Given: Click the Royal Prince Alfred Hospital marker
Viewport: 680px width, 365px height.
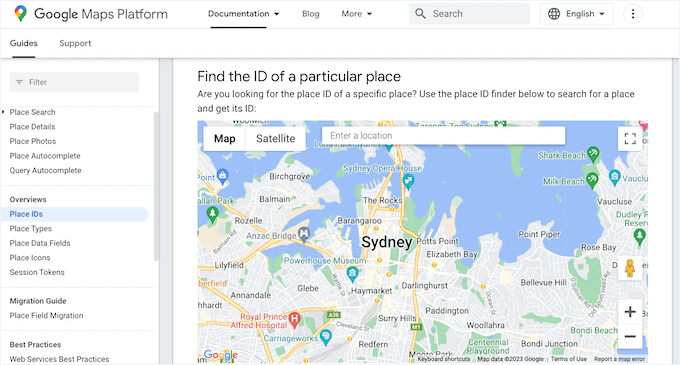Looking at the screenshot, I should pos(294,320).
